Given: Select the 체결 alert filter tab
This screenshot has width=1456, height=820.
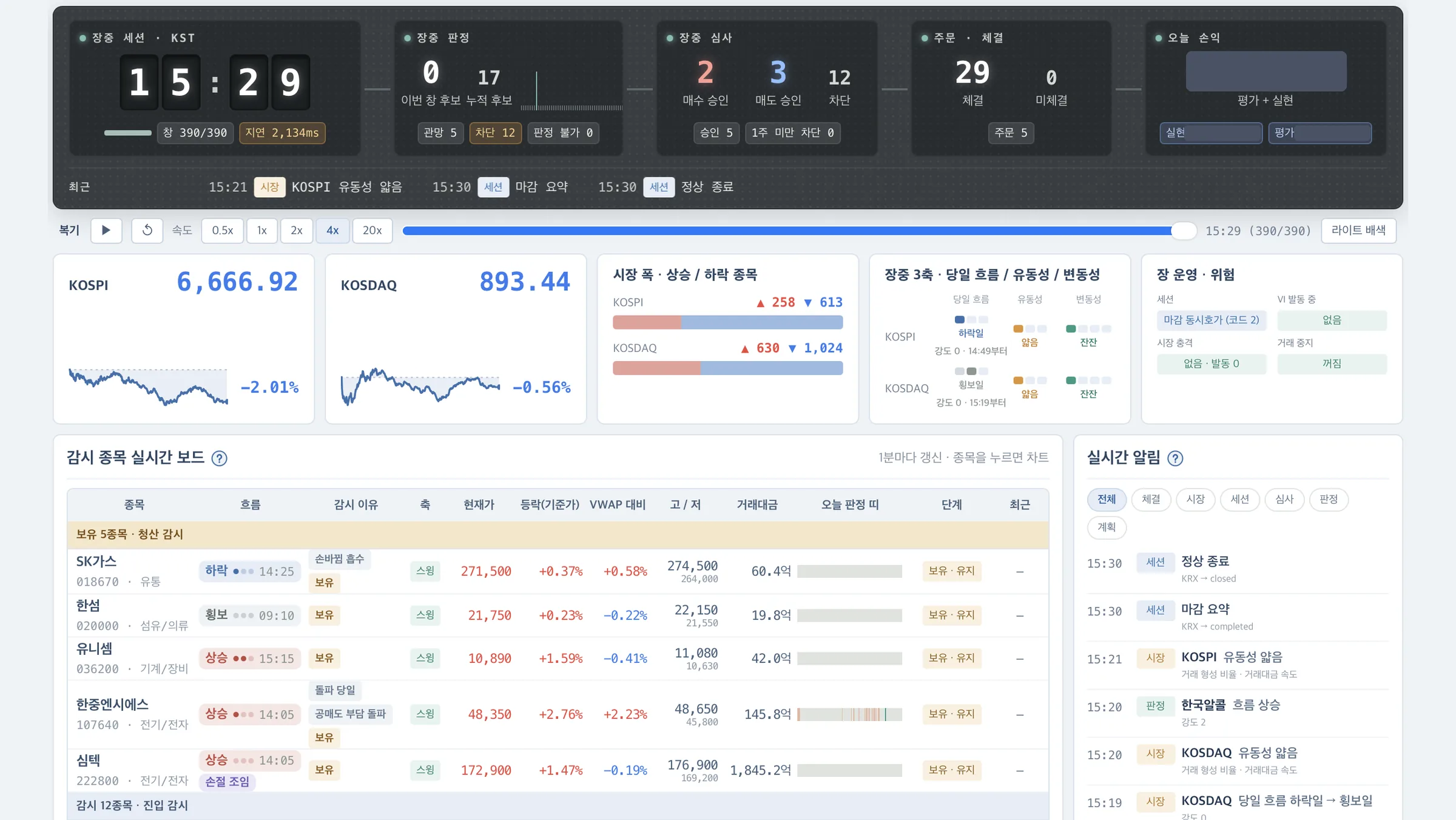Looking at the screenshot, I should [1151, 500].
